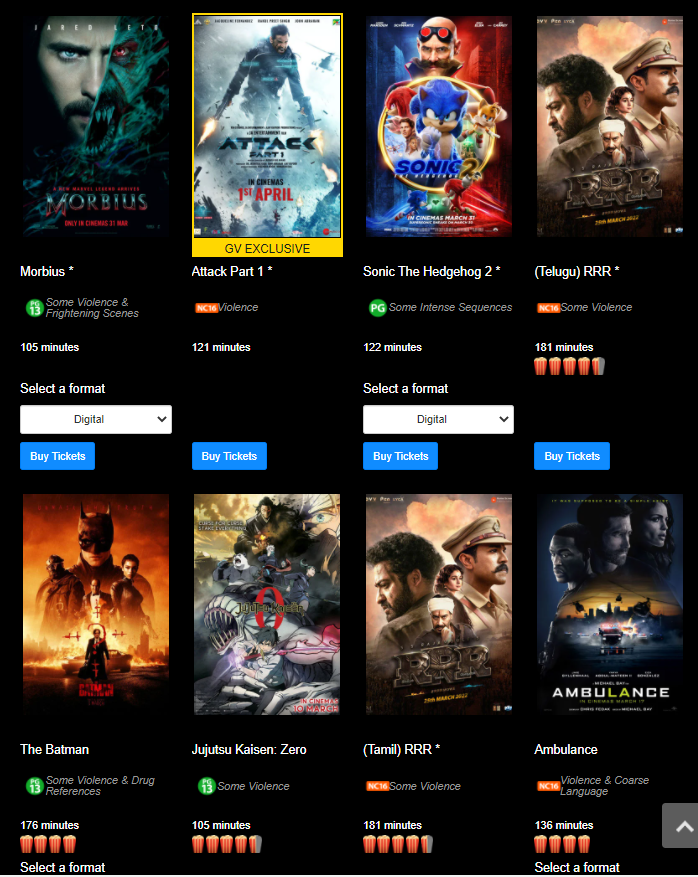Click the popcorn rating icons under (Telugu) RRR
Image resolution: width=698 pixels, height=877 pixels.
coord(569,366)
